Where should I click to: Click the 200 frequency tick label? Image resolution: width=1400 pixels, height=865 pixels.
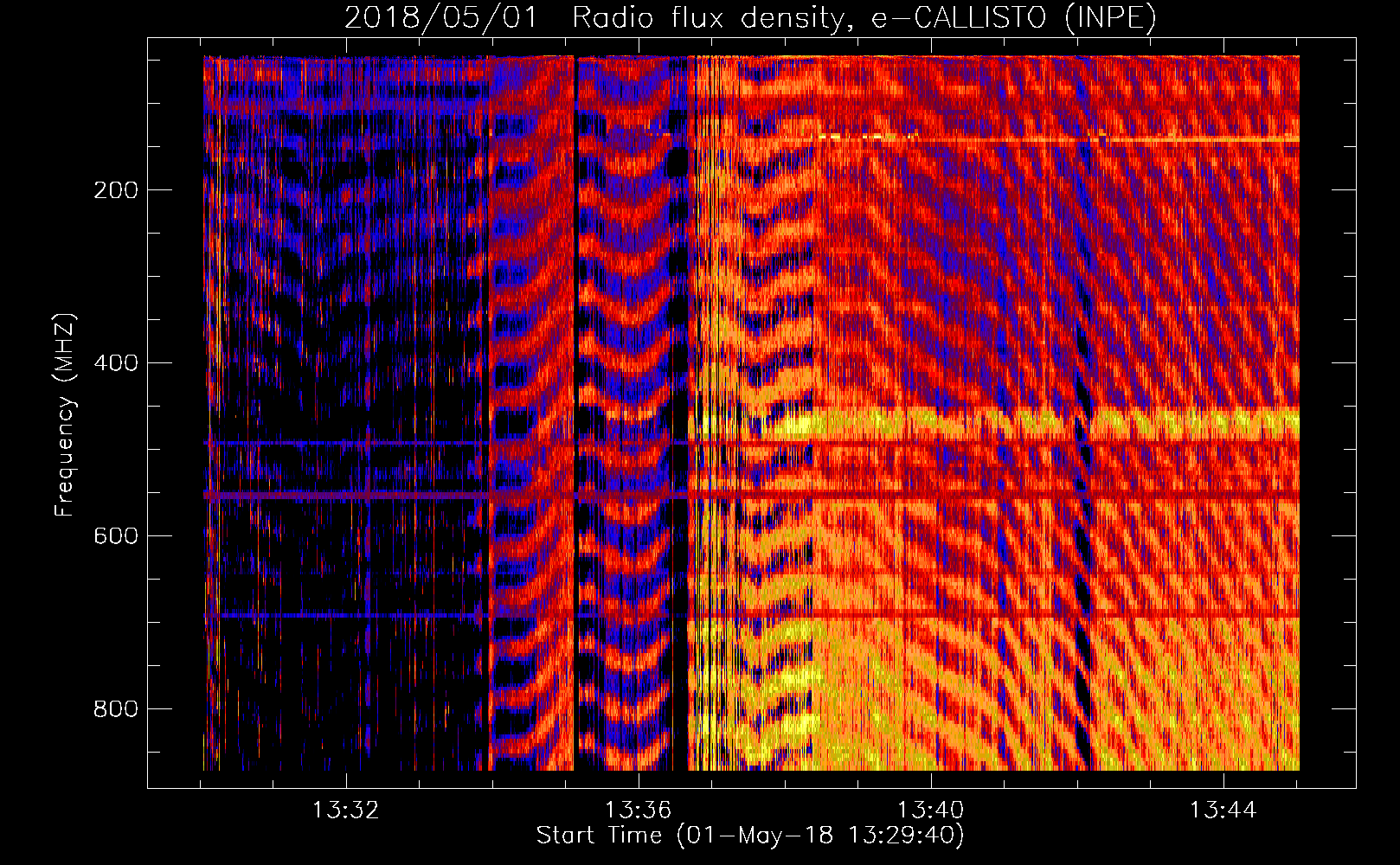[x=116, y=190]
